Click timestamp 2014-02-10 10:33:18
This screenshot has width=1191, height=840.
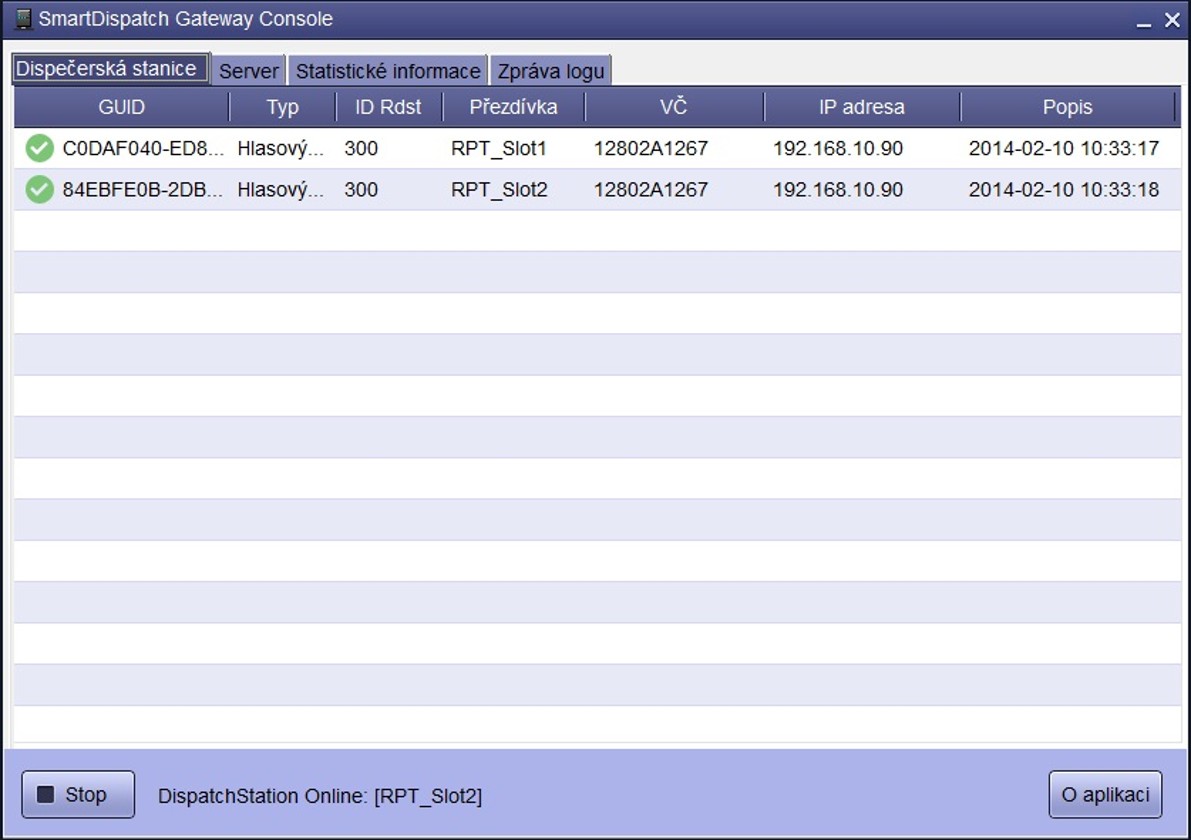coord(1063,189)
